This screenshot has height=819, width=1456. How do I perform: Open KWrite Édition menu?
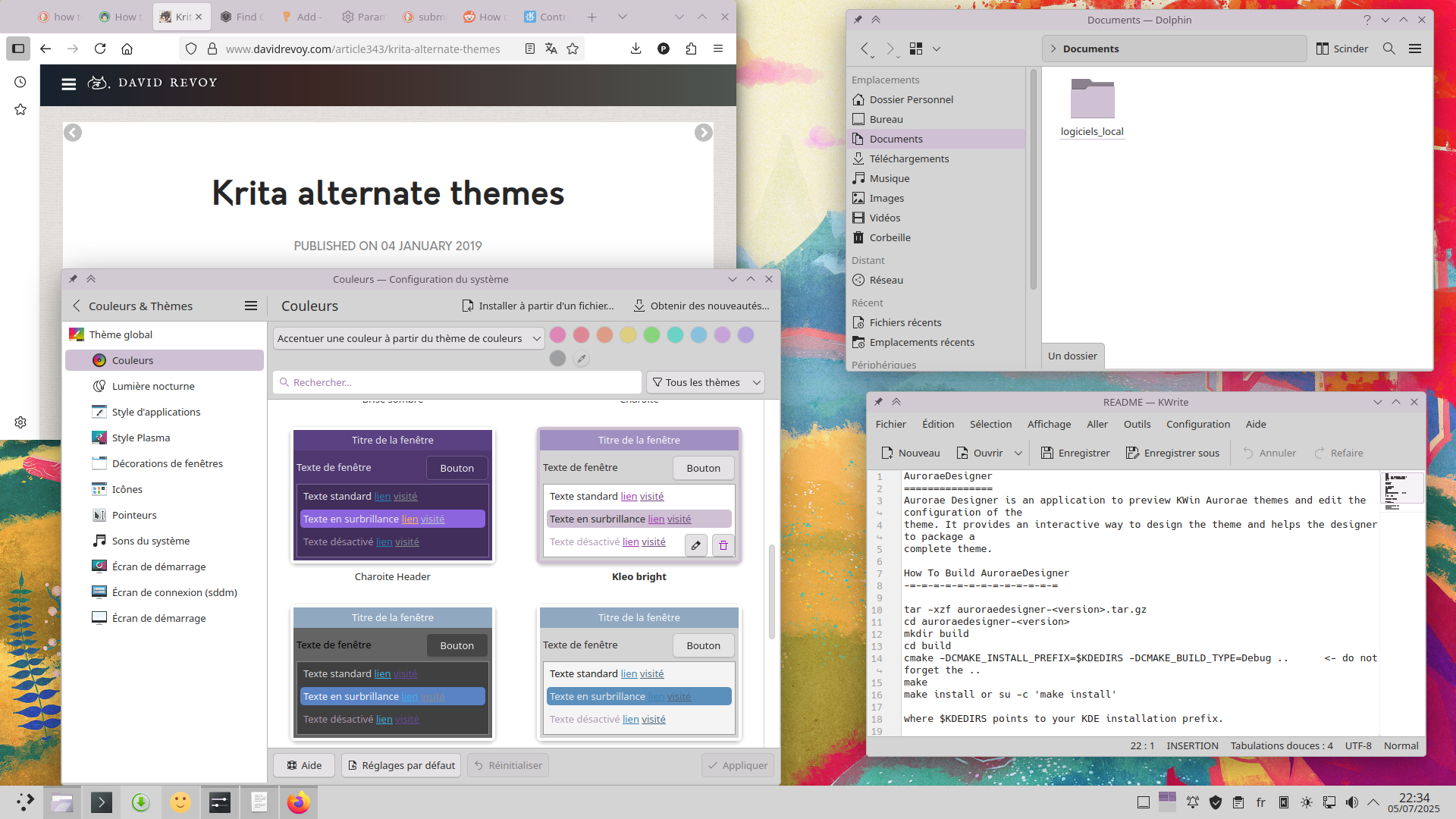pos(938,424)
